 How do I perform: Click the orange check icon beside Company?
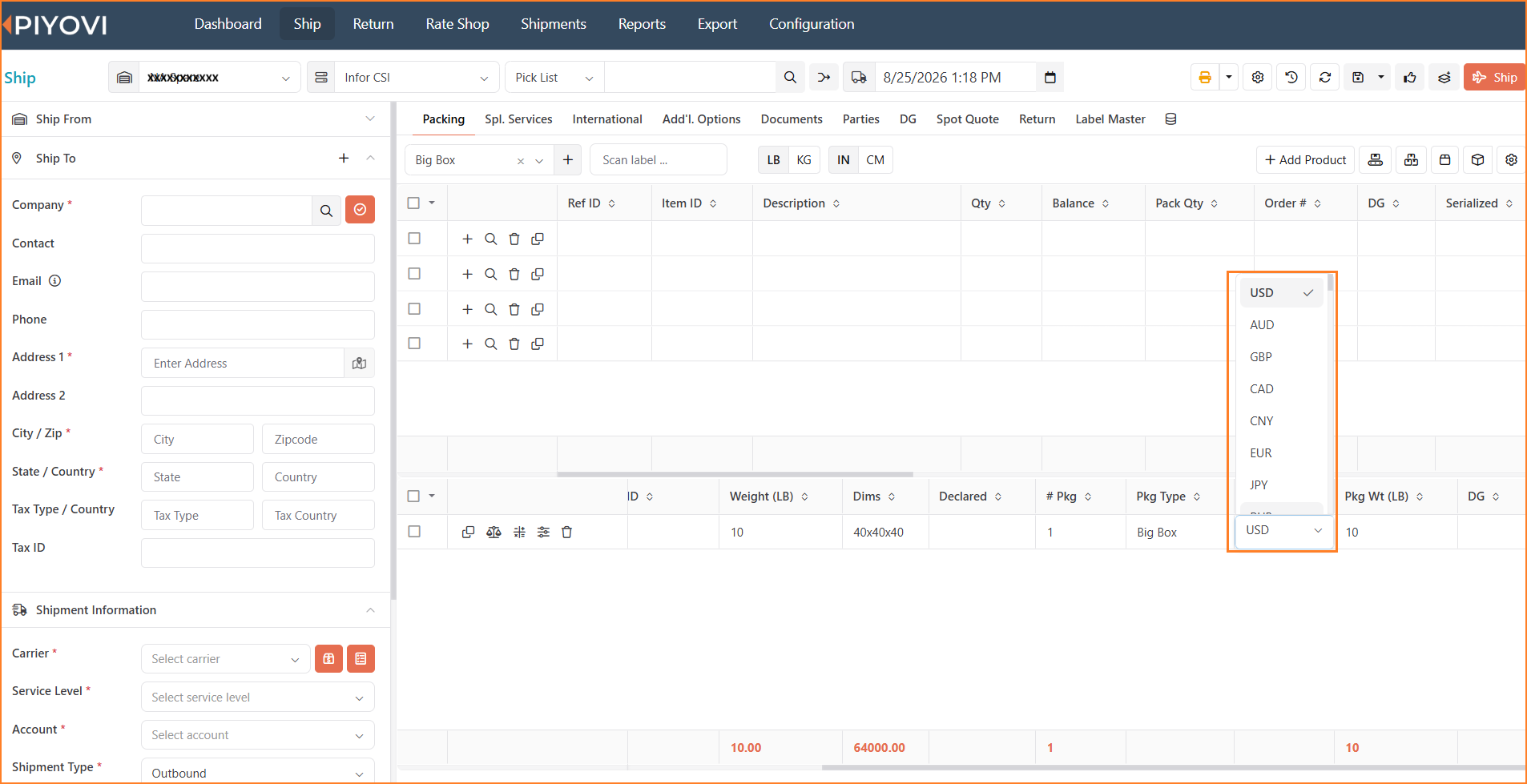coord(361,210)
